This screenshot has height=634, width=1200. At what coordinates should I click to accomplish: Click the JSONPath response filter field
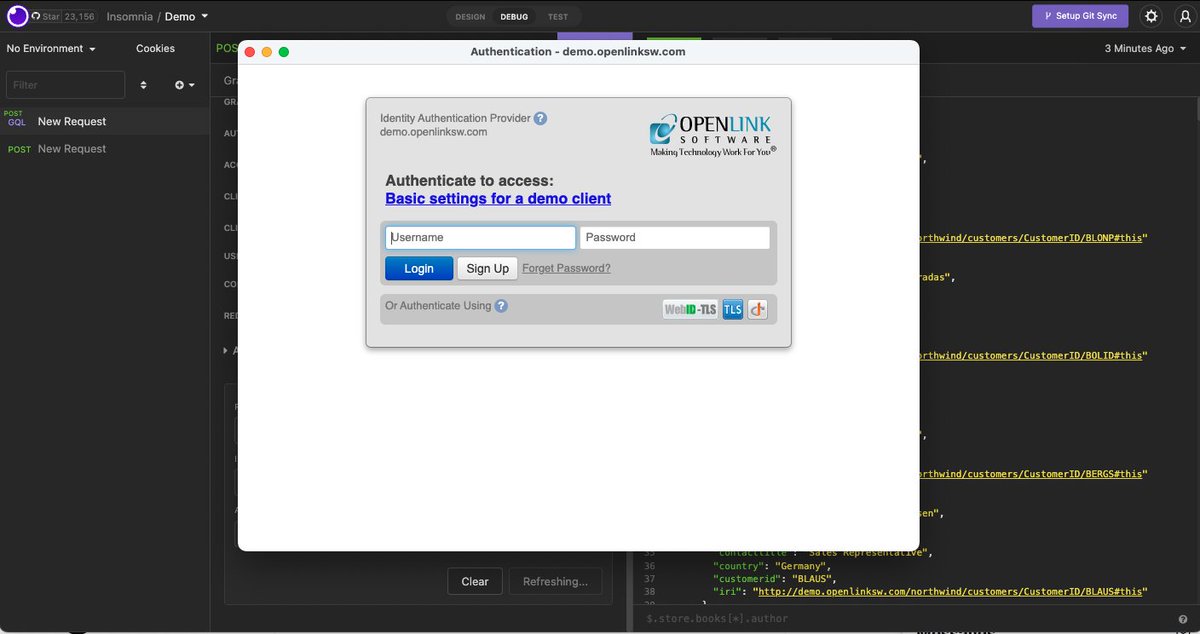pos(900,618)
